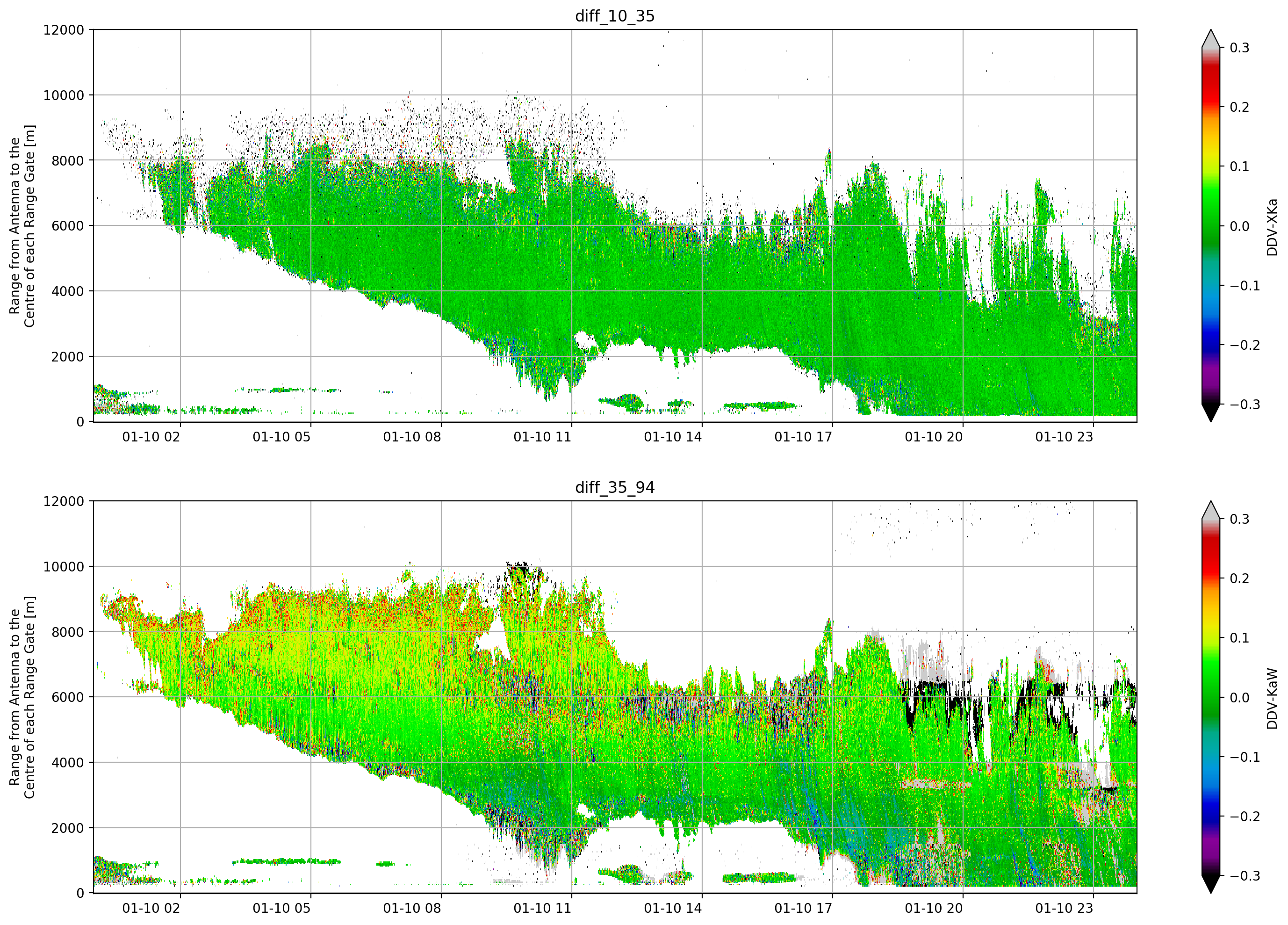Click the upper plot y-axis Range label

pos(22,225)
